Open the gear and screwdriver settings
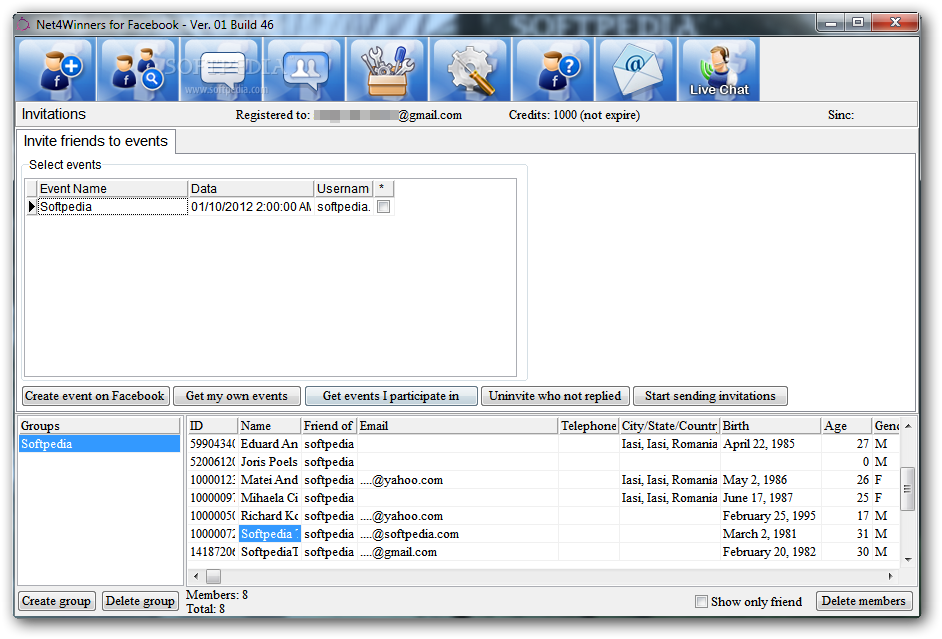This screenshot has width=942, height=639. (470, 70)
